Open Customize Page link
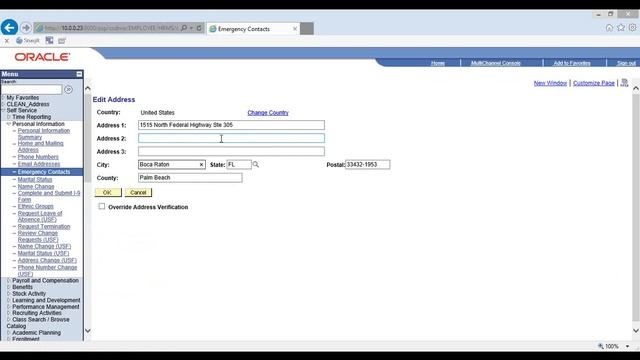Screen dimensions: 640x360 pyautogui.click(x=593, y=83)
